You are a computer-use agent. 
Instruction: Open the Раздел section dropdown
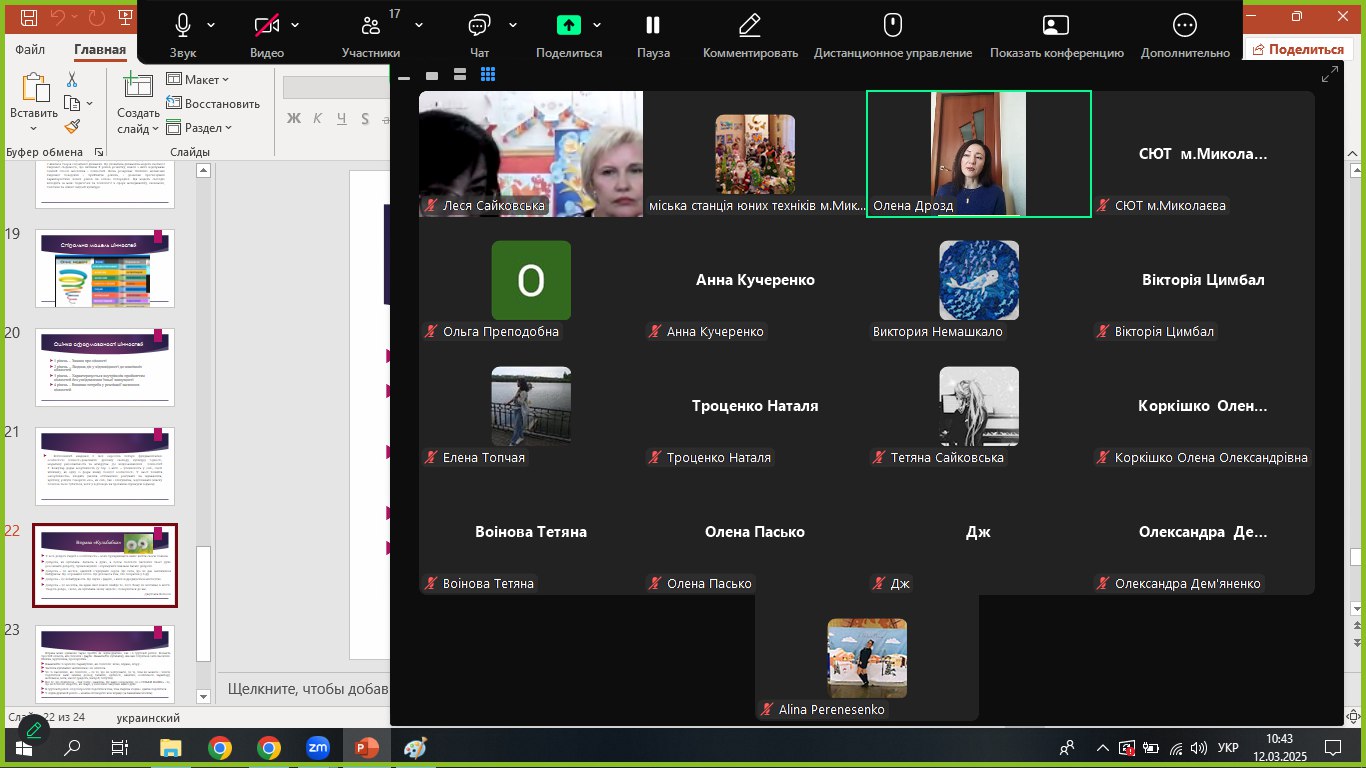(200, 127)
